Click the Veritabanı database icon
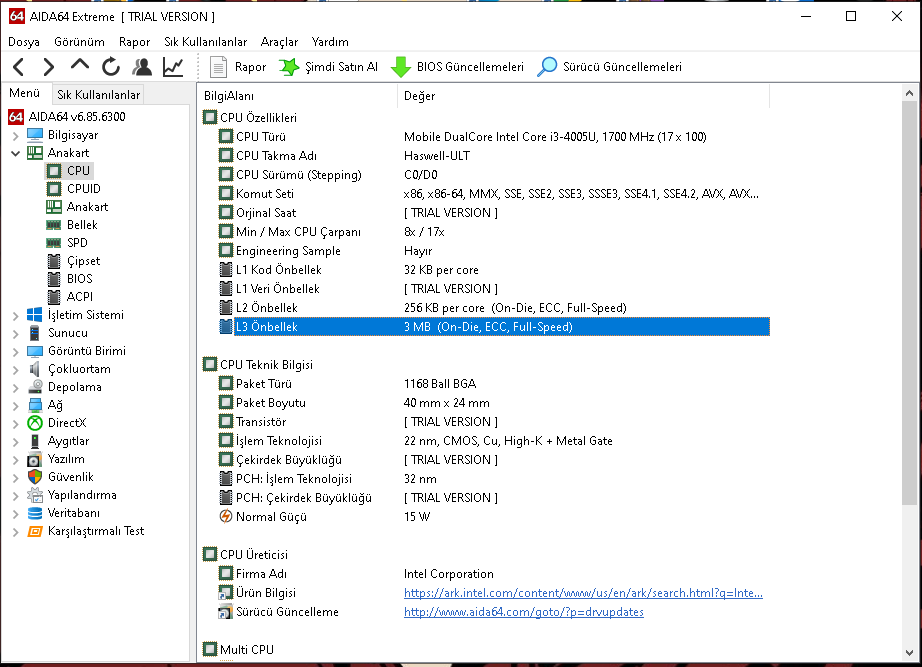Viewport: 922px width, 667px height. tap(35, 513)
